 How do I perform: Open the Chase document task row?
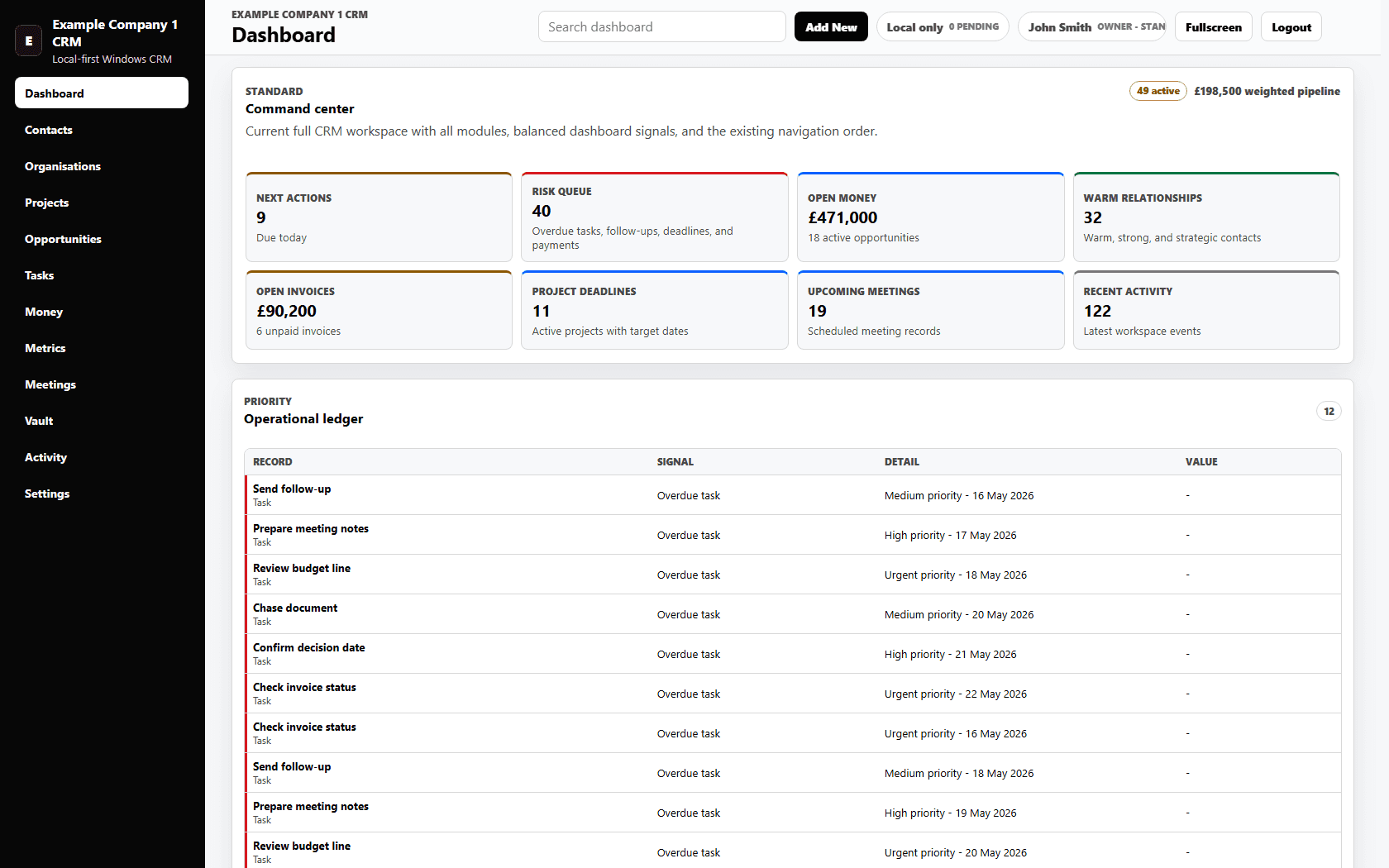click(793, 614)
